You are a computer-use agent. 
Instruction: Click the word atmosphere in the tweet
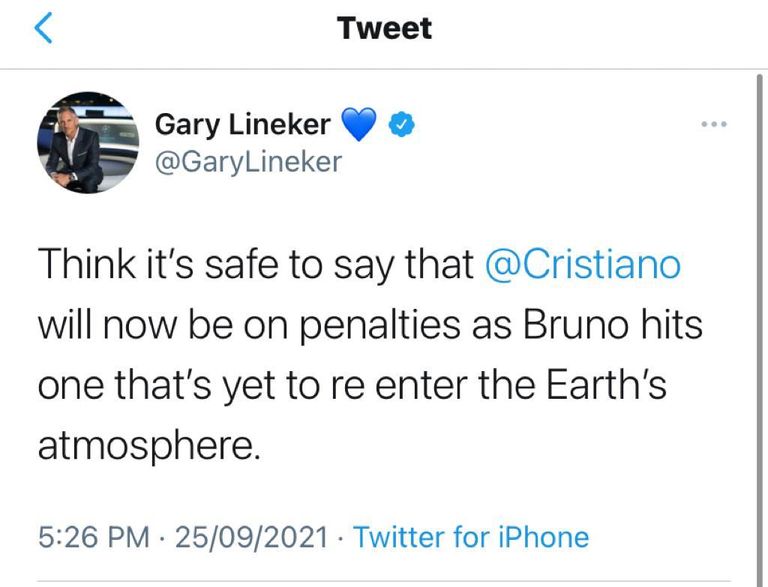point(148,446)
